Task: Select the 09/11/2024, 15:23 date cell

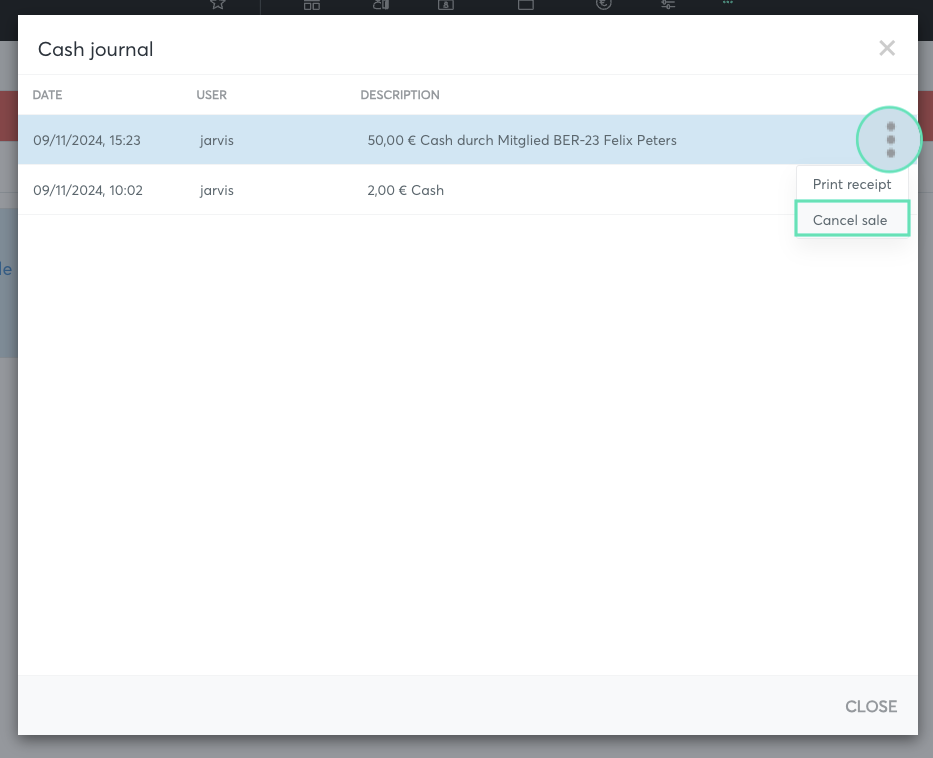Action: click(x=87, y=140)
